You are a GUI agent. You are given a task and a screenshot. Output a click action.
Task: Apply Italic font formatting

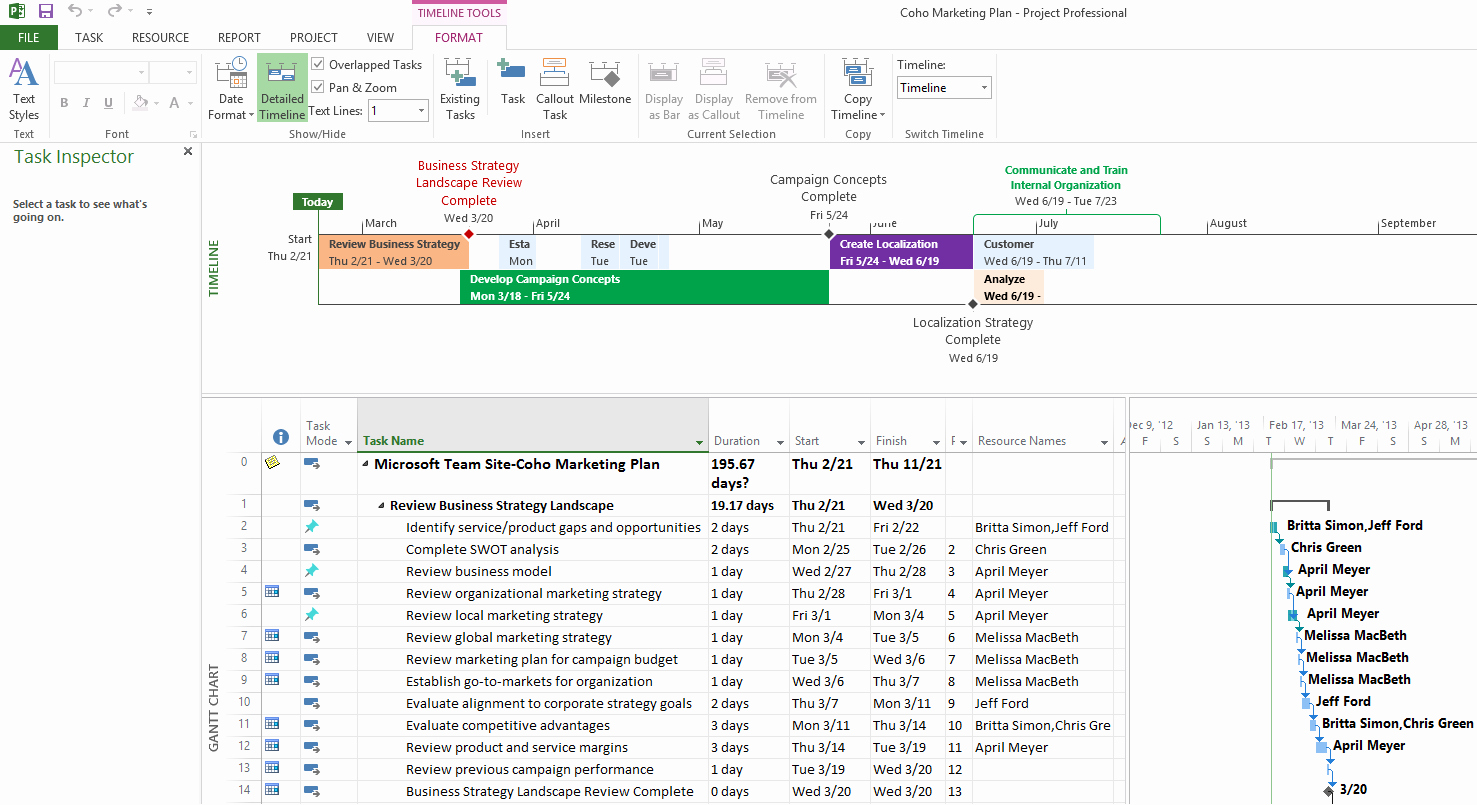86,103
